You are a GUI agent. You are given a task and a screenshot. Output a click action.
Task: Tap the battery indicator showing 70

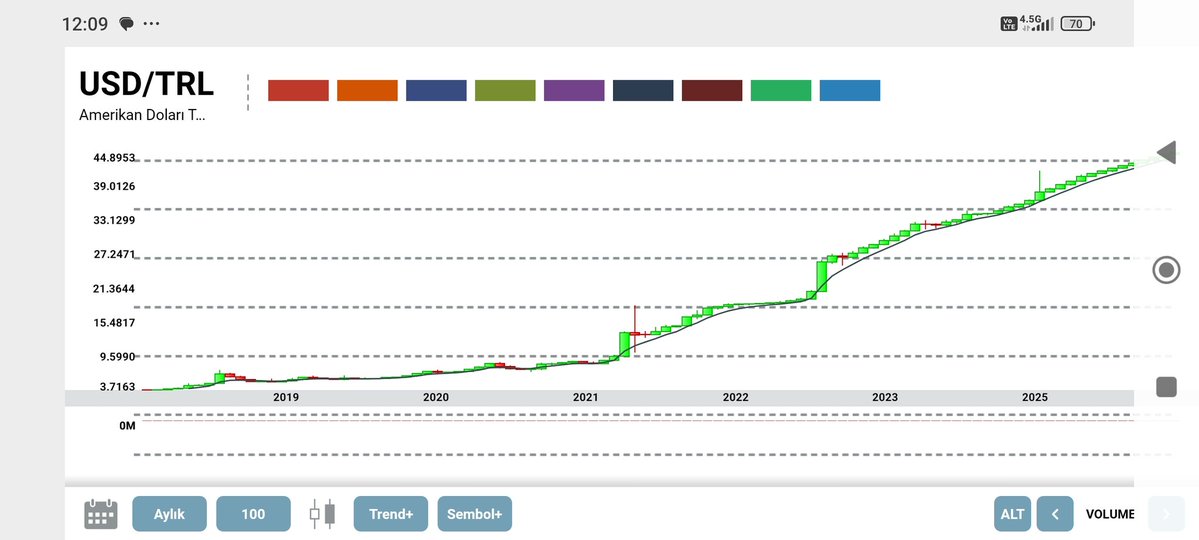[1077, 24]
